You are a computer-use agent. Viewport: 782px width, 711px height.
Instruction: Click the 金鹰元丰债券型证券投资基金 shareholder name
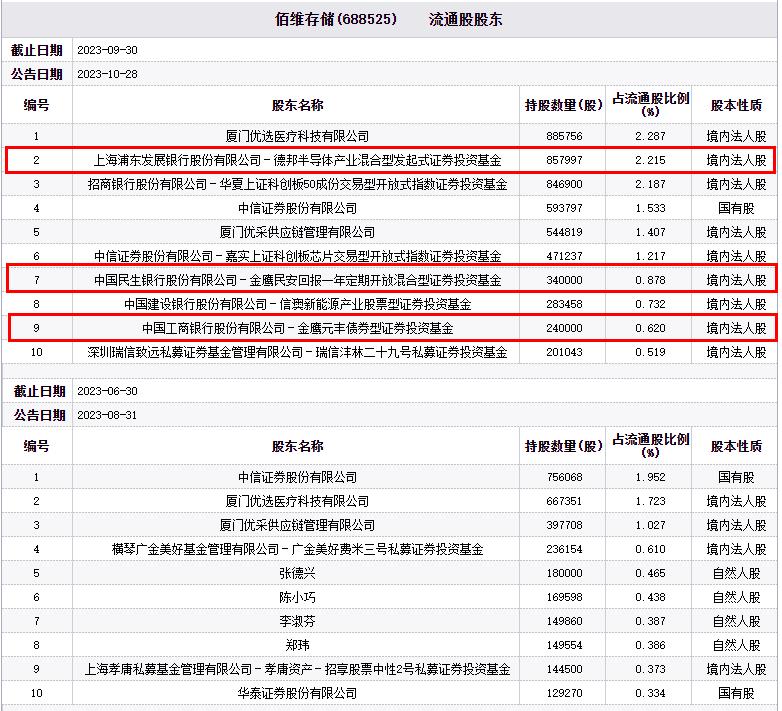coord(297,328)
